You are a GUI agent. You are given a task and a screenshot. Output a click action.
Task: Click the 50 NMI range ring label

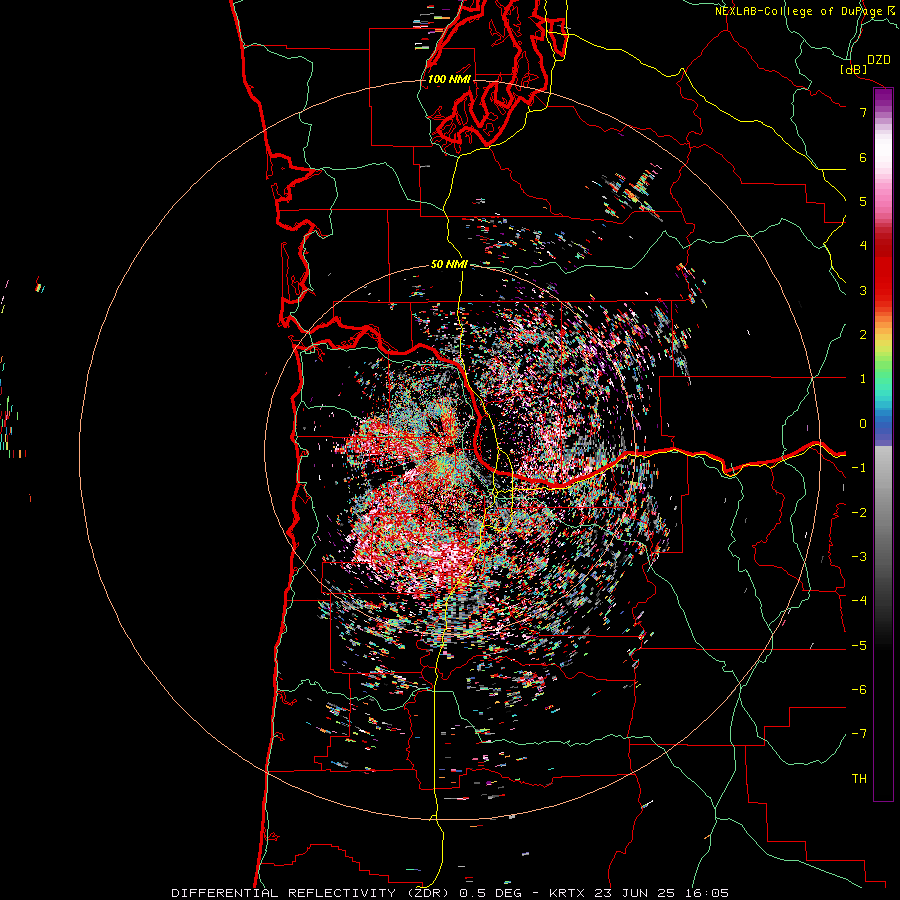click(x=449, y=264)
